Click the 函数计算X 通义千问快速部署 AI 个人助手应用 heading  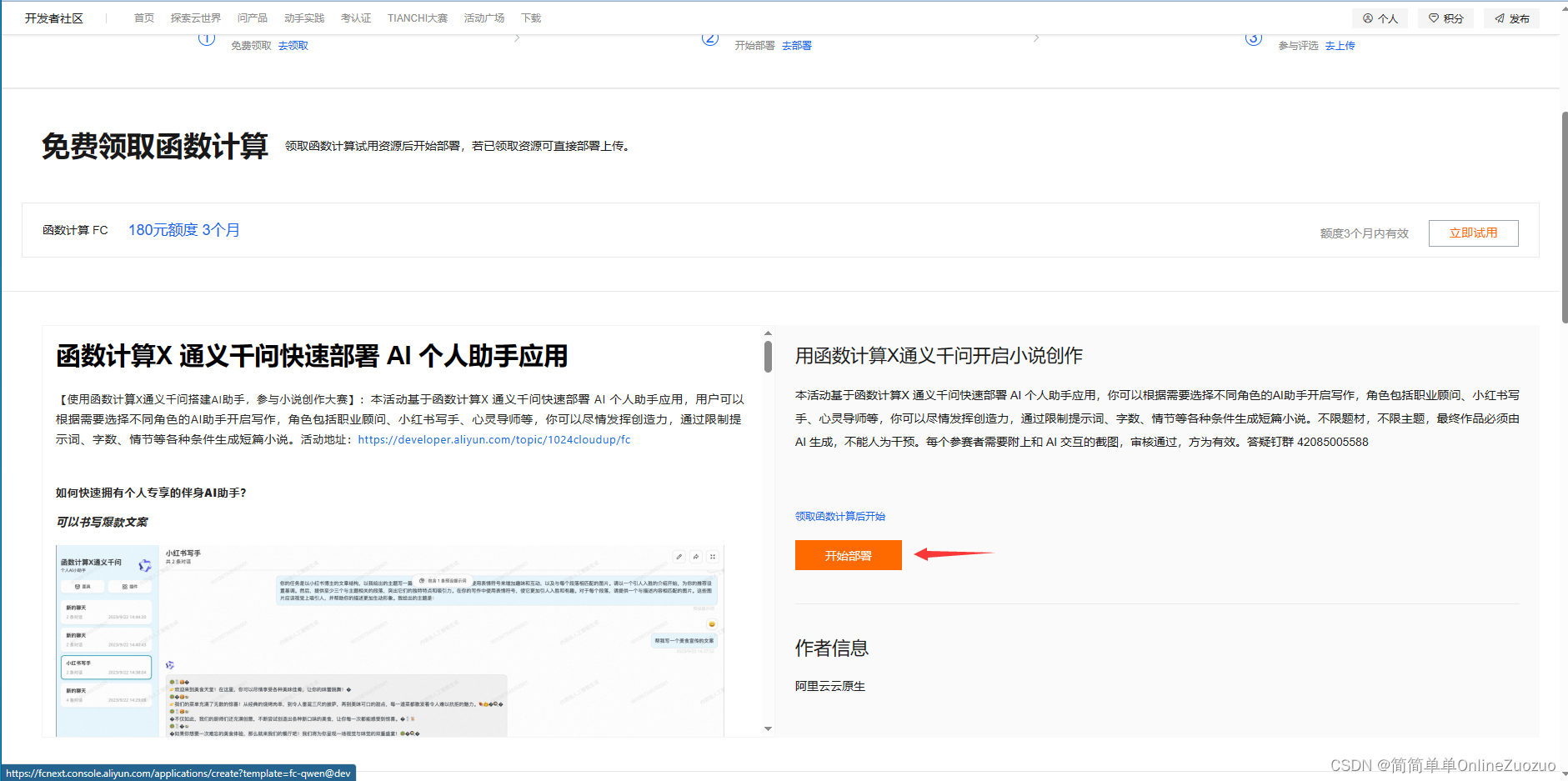(x=312, y=356)
